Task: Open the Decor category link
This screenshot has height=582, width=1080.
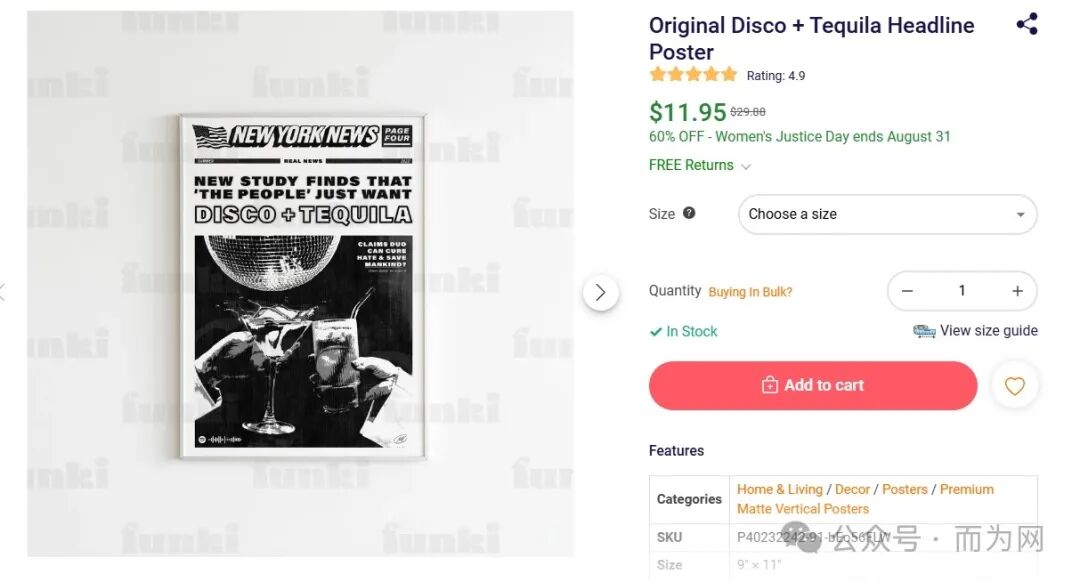Action: [x=852, y=489]
